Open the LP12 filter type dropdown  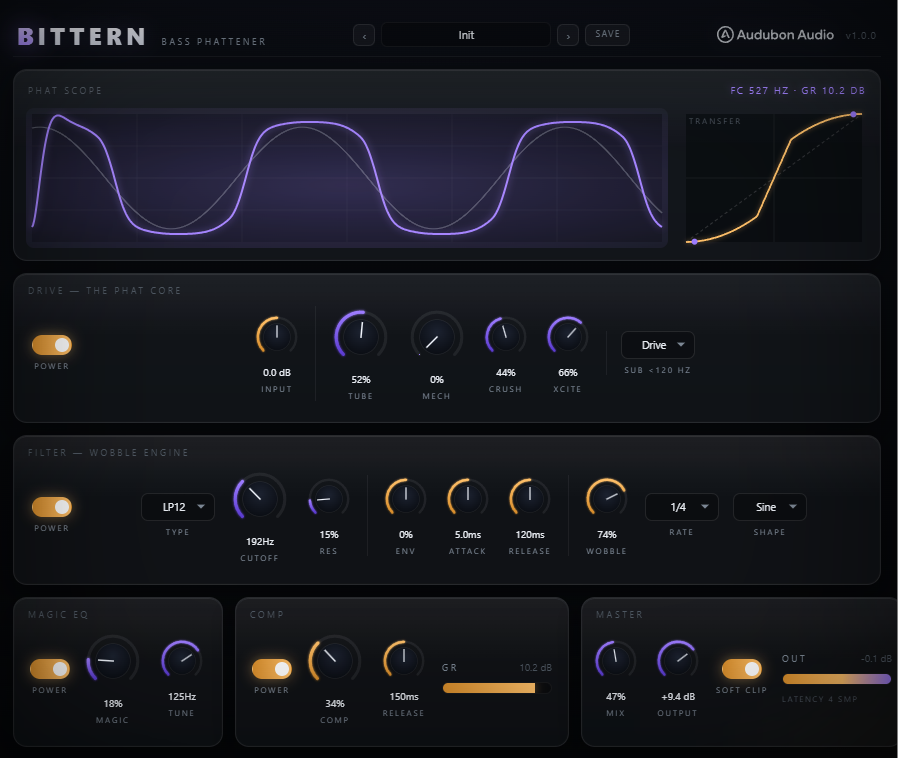tap(178, 507)
